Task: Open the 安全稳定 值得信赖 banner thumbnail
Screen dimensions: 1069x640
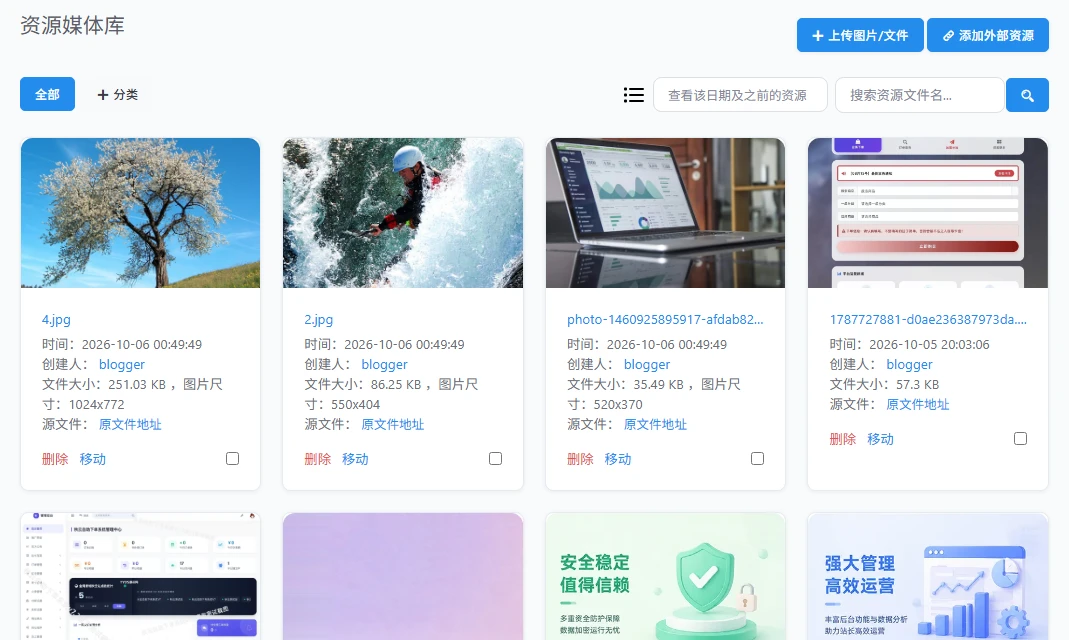Action: pos(665,577)
